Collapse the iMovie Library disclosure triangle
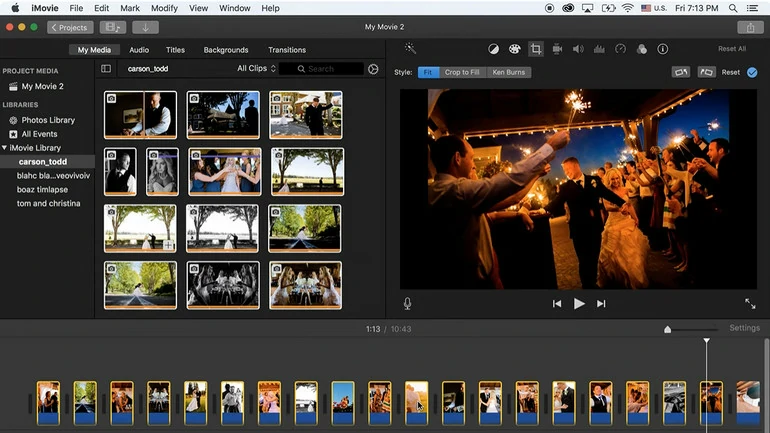Viewport: 770px width, 433px height. point(4,147)
